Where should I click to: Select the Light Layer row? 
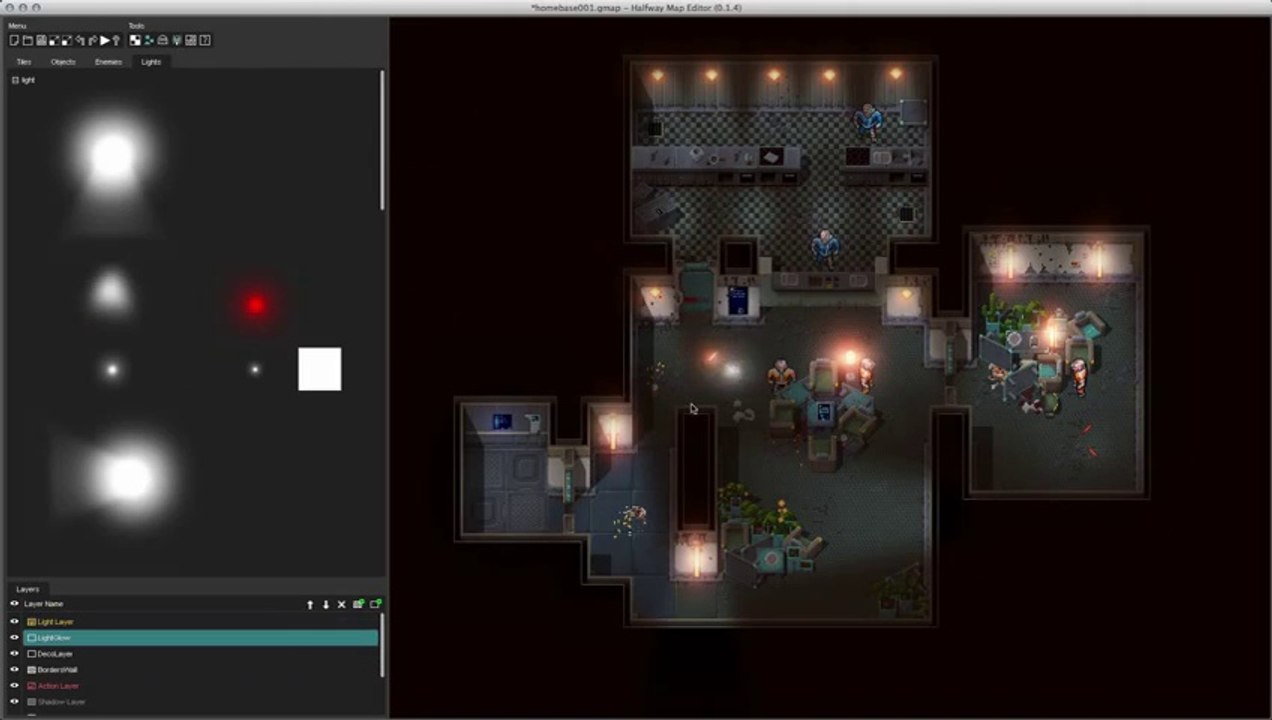coord(201,622)
